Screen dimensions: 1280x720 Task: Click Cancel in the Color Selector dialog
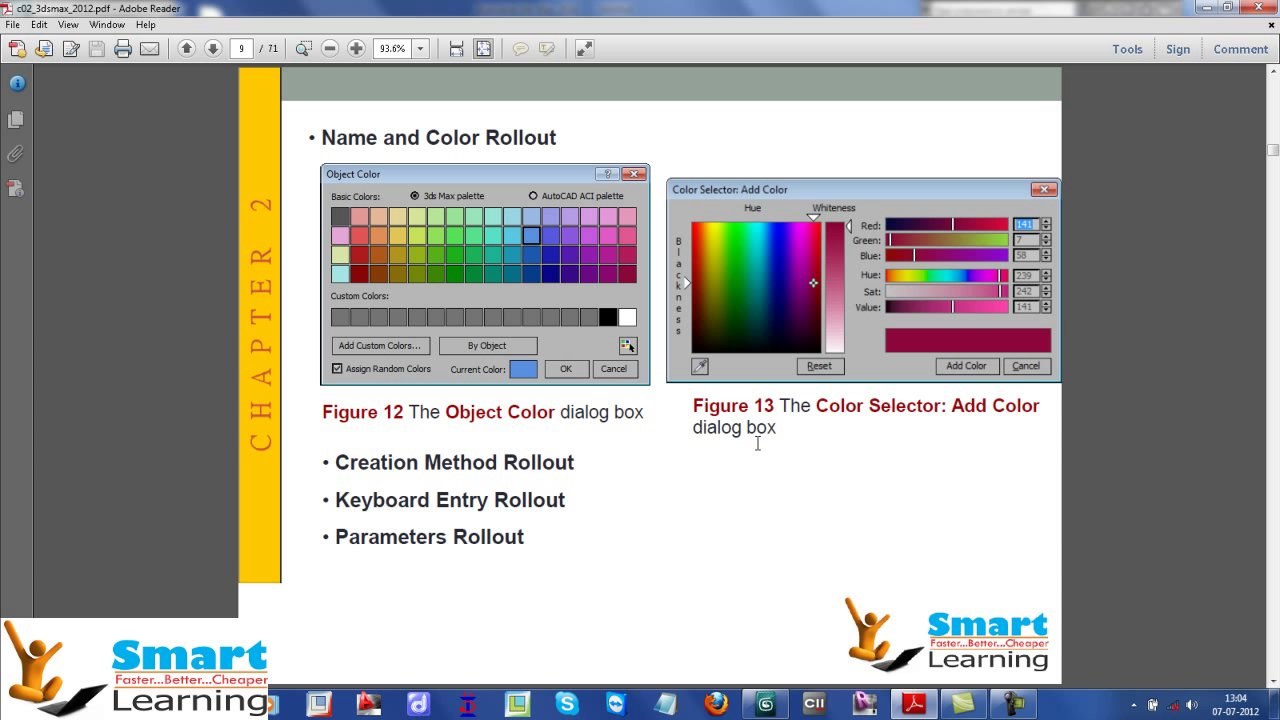pyautogui.click(x=1026, y=366)
